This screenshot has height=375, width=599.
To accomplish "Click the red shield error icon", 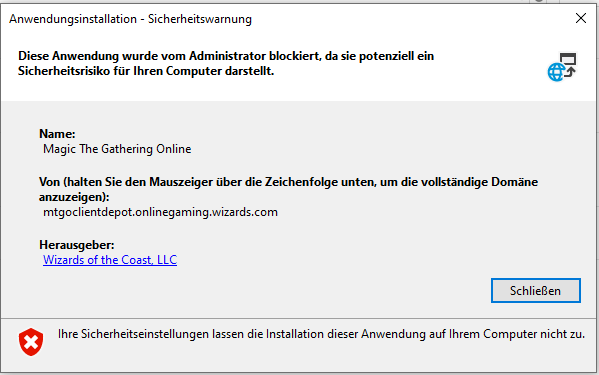I will pyautogui.click(x=31, y=342).
